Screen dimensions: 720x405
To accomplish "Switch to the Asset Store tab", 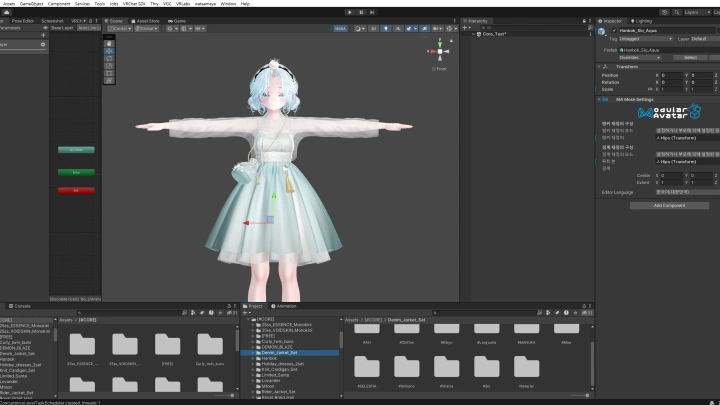I will coord(145,21).
